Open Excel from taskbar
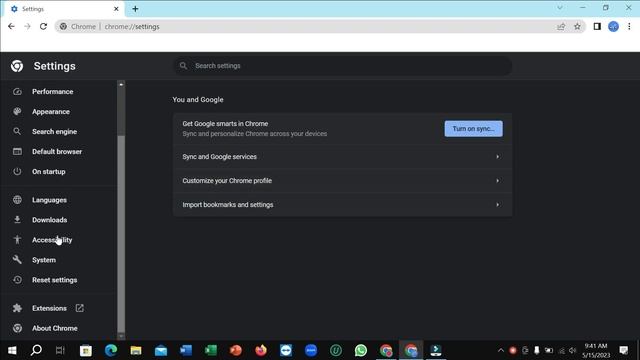Screen dimensions: 640x360 coord(211,350)
